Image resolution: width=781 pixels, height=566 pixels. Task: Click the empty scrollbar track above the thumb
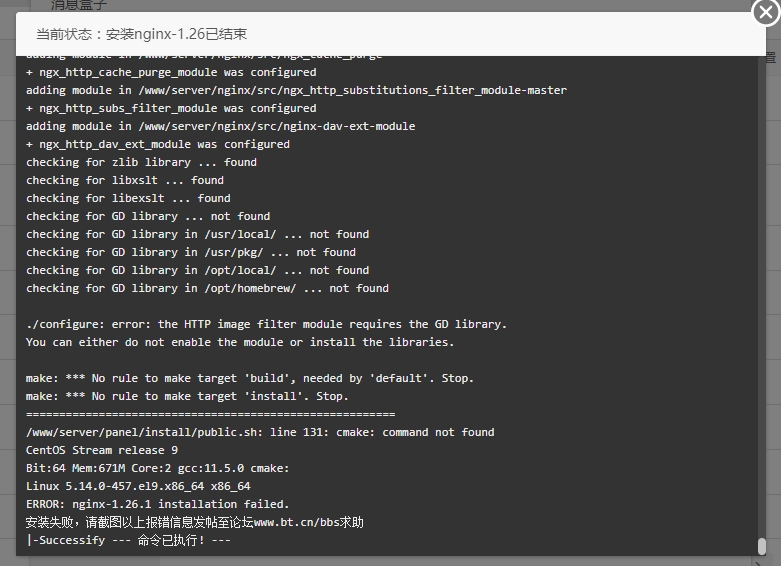click(762, 296)
